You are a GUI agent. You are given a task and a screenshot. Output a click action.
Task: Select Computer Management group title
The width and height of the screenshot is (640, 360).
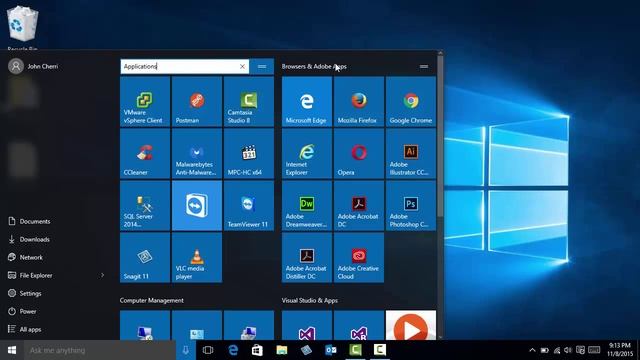coord(151,300)
